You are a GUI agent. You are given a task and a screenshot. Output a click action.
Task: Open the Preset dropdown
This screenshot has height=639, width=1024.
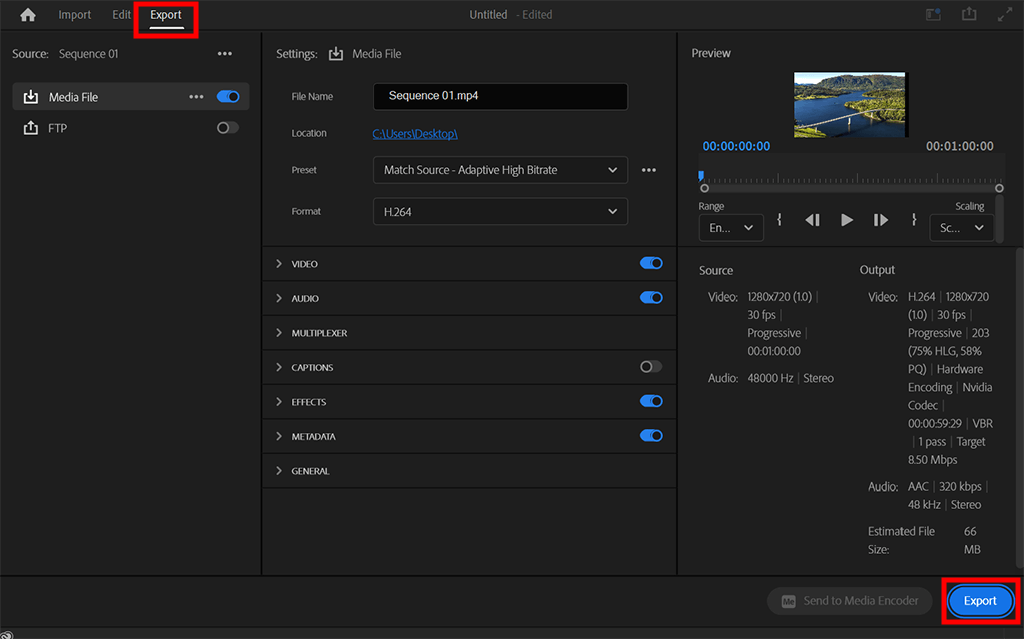(x=500, y=170)
